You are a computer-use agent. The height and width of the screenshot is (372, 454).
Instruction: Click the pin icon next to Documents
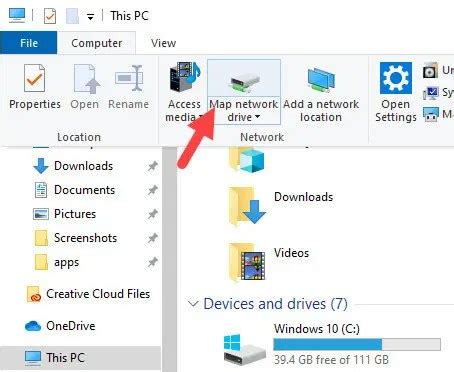[153, 190]
